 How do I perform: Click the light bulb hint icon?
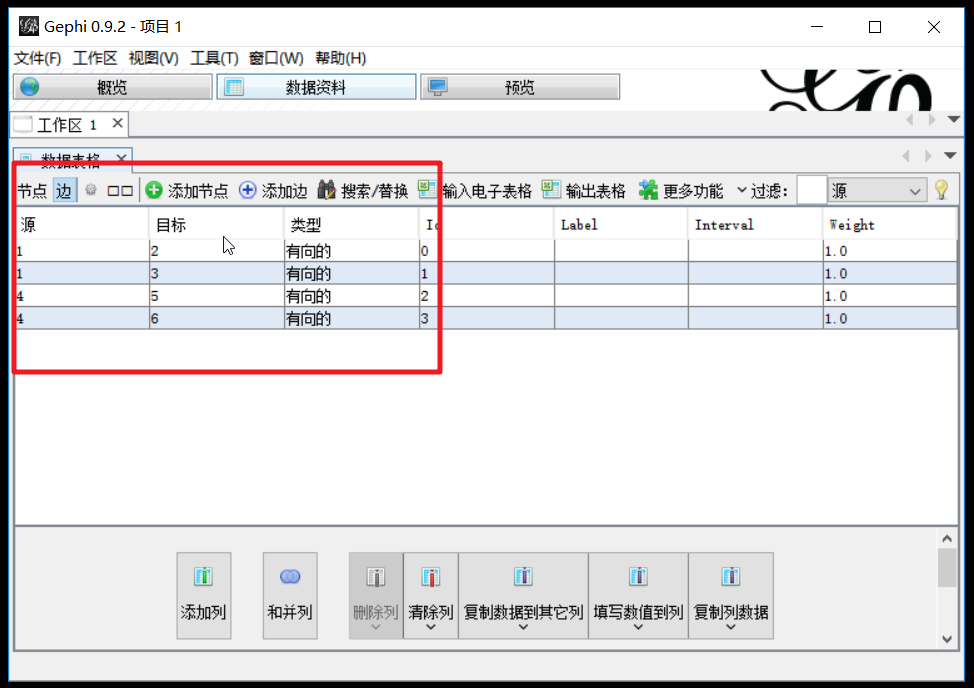coord(942,190)
